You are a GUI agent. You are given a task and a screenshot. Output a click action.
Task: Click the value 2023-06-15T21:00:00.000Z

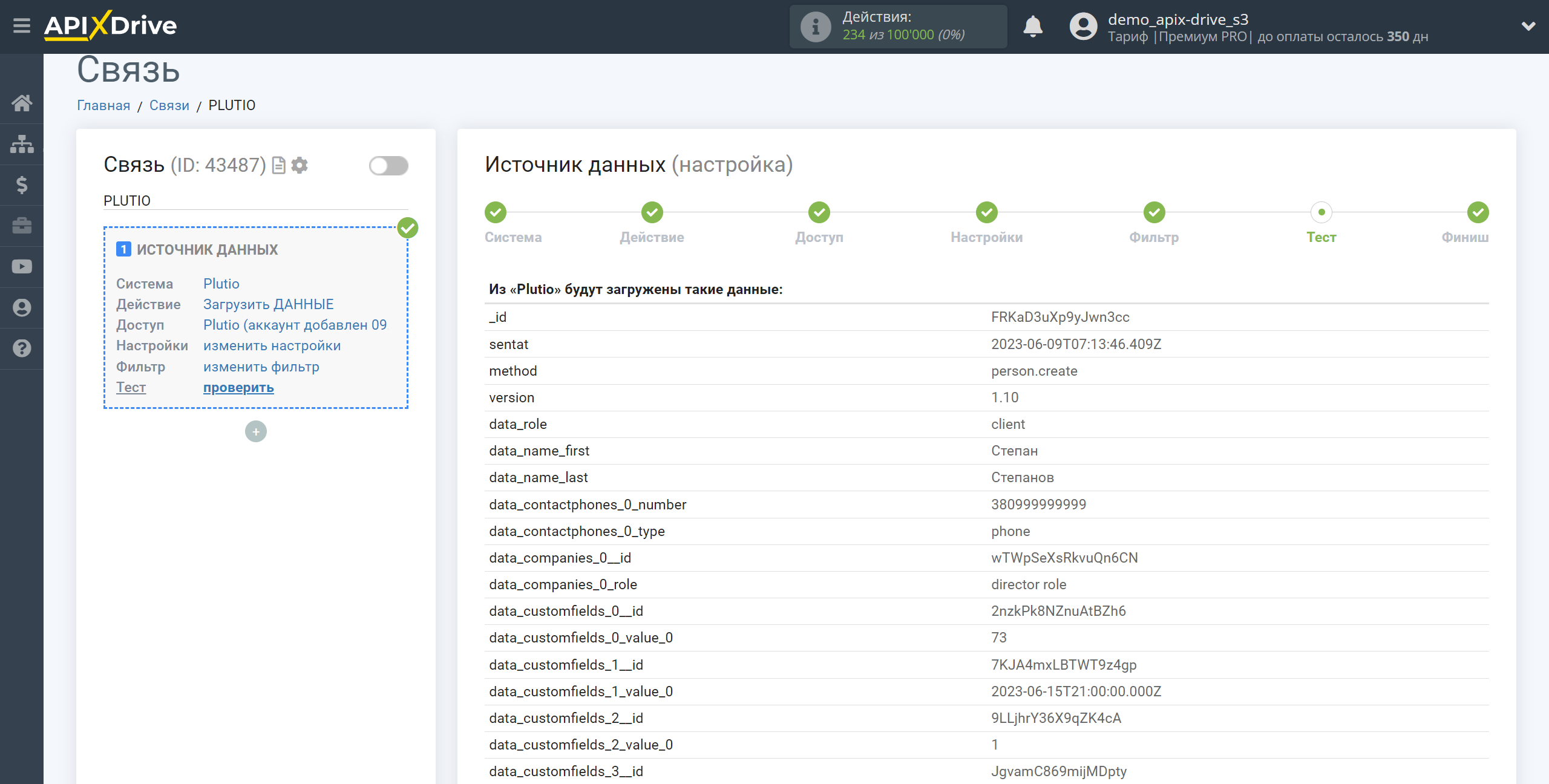(x=1076, y=691)
